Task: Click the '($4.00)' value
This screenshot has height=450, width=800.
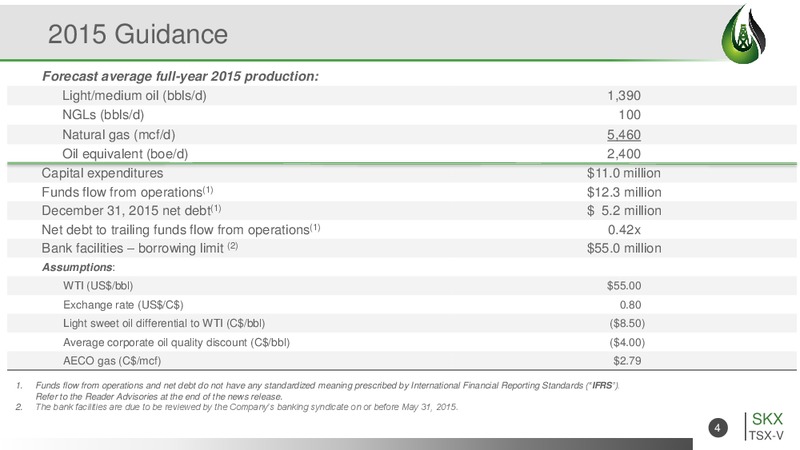Action: (627, 342)
